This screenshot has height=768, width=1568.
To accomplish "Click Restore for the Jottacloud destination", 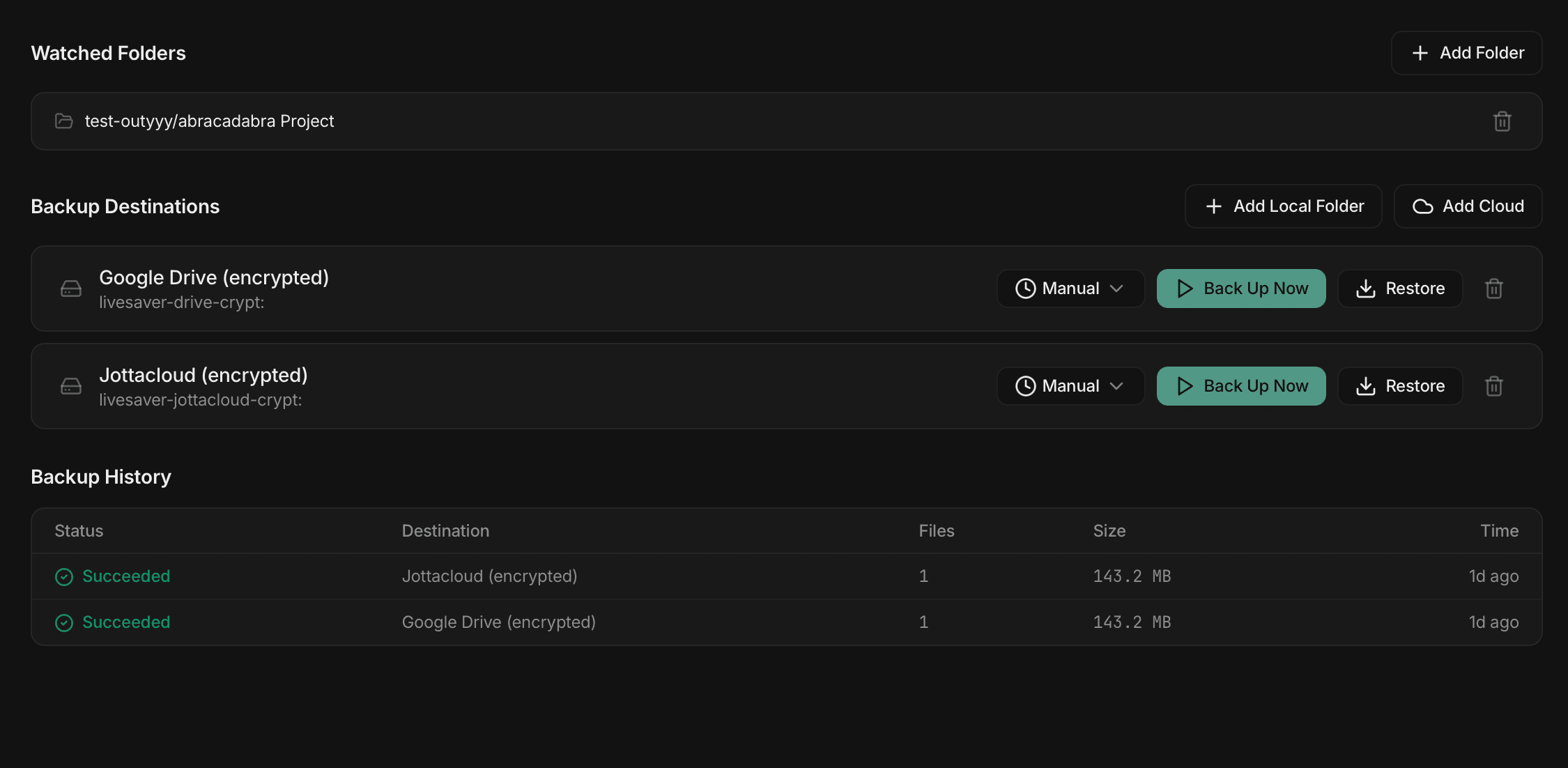I will tap(1400, 385).
